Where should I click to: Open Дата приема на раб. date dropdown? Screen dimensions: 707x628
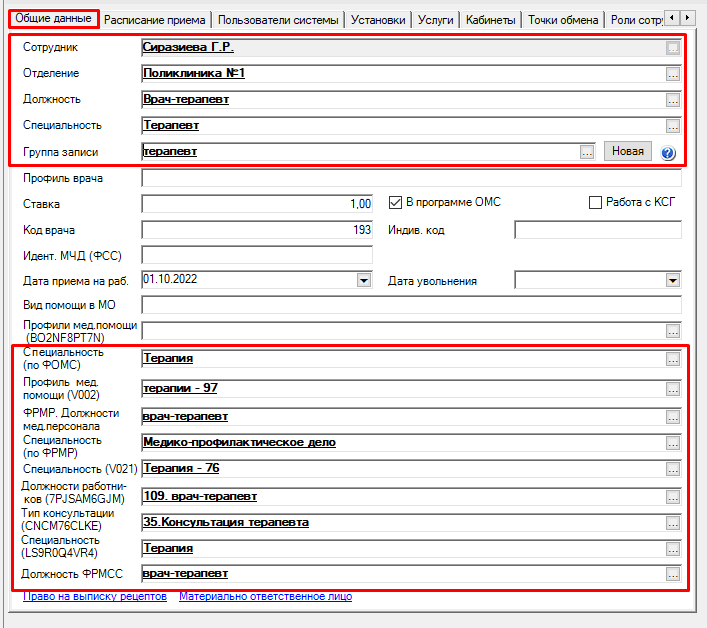tap(364, 280)
